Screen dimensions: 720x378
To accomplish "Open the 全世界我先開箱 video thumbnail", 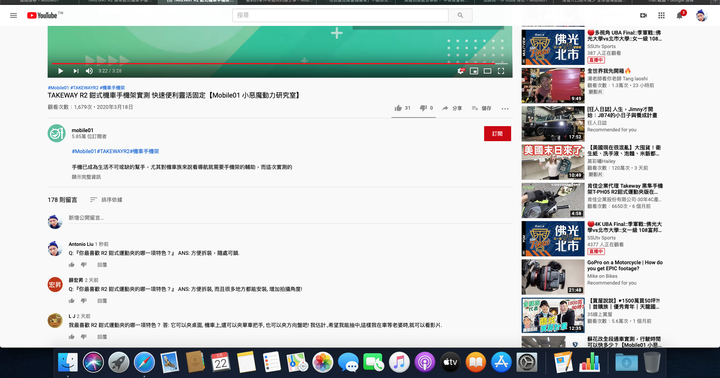I will pyautogui.click(x=553, y=85).
